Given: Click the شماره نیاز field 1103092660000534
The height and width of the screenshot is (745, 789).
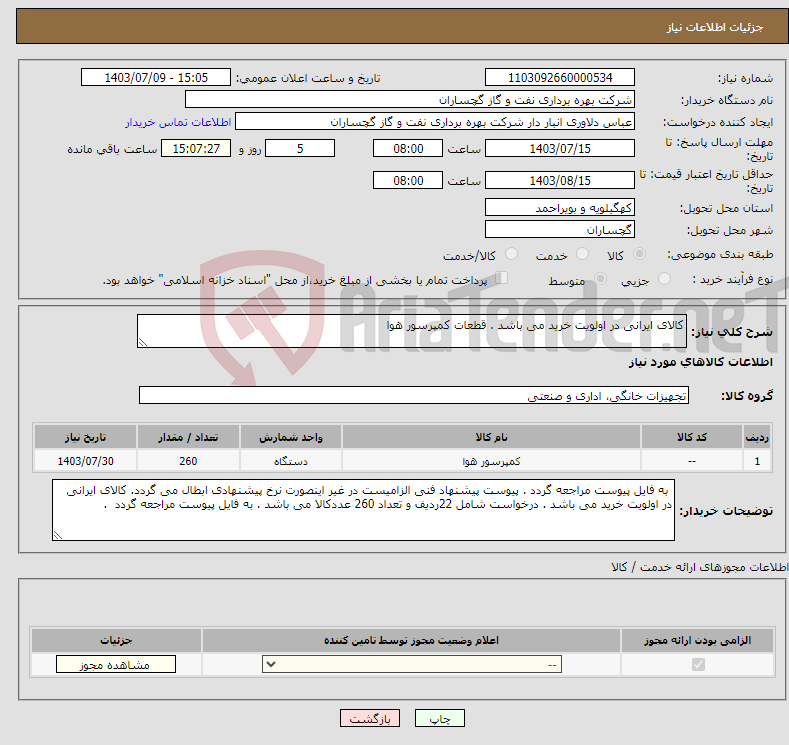Looking at the screenshot, I should coord(560,77).
